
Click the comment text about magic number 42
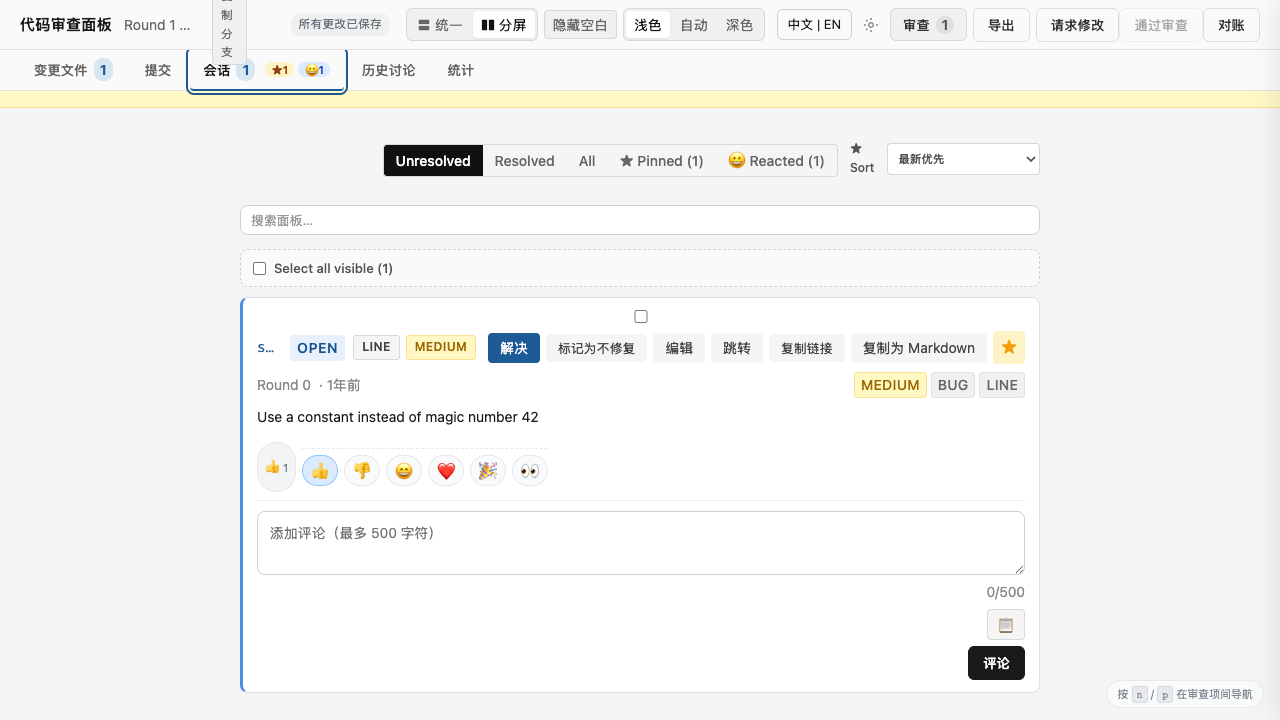[x=398, y=417]
